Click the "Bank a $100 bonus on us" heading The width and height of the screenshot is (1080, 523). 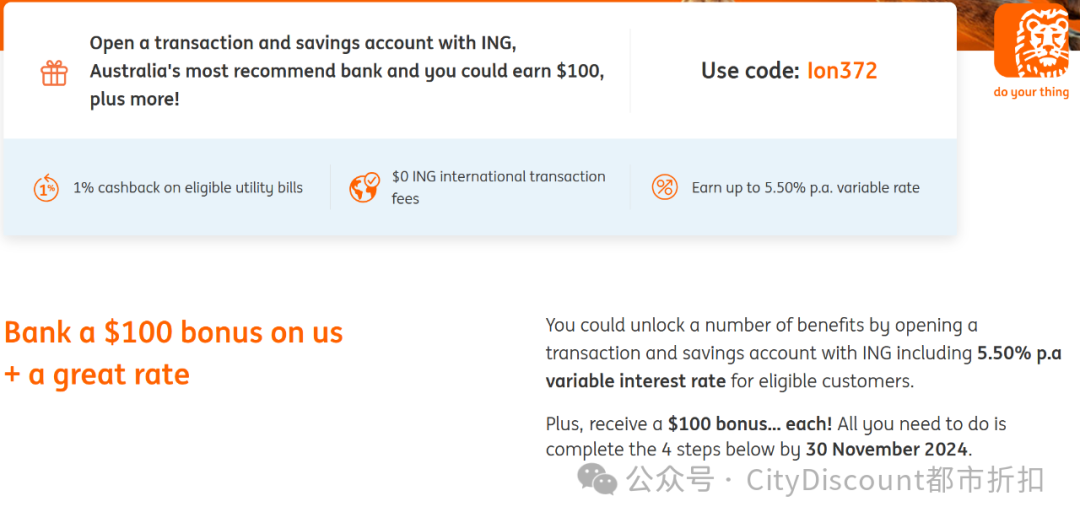click(174, 332)
